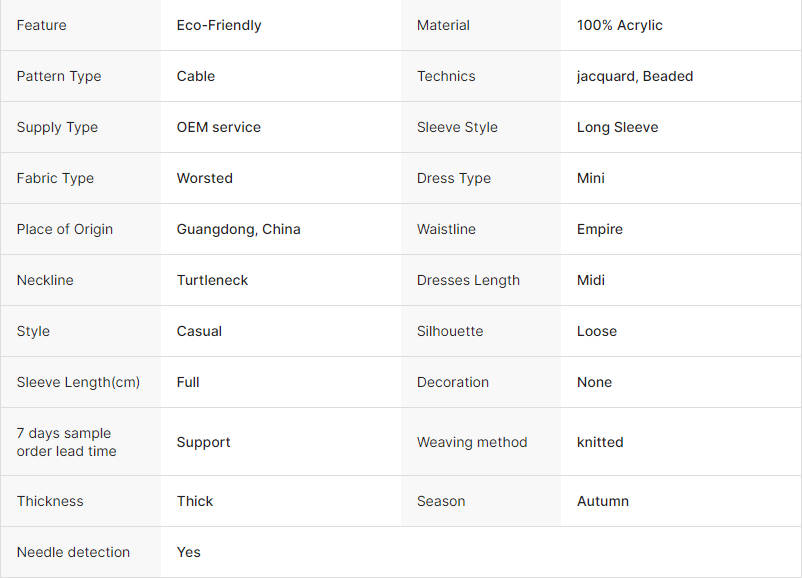Click the Loose silhouette value

[597, 331]
